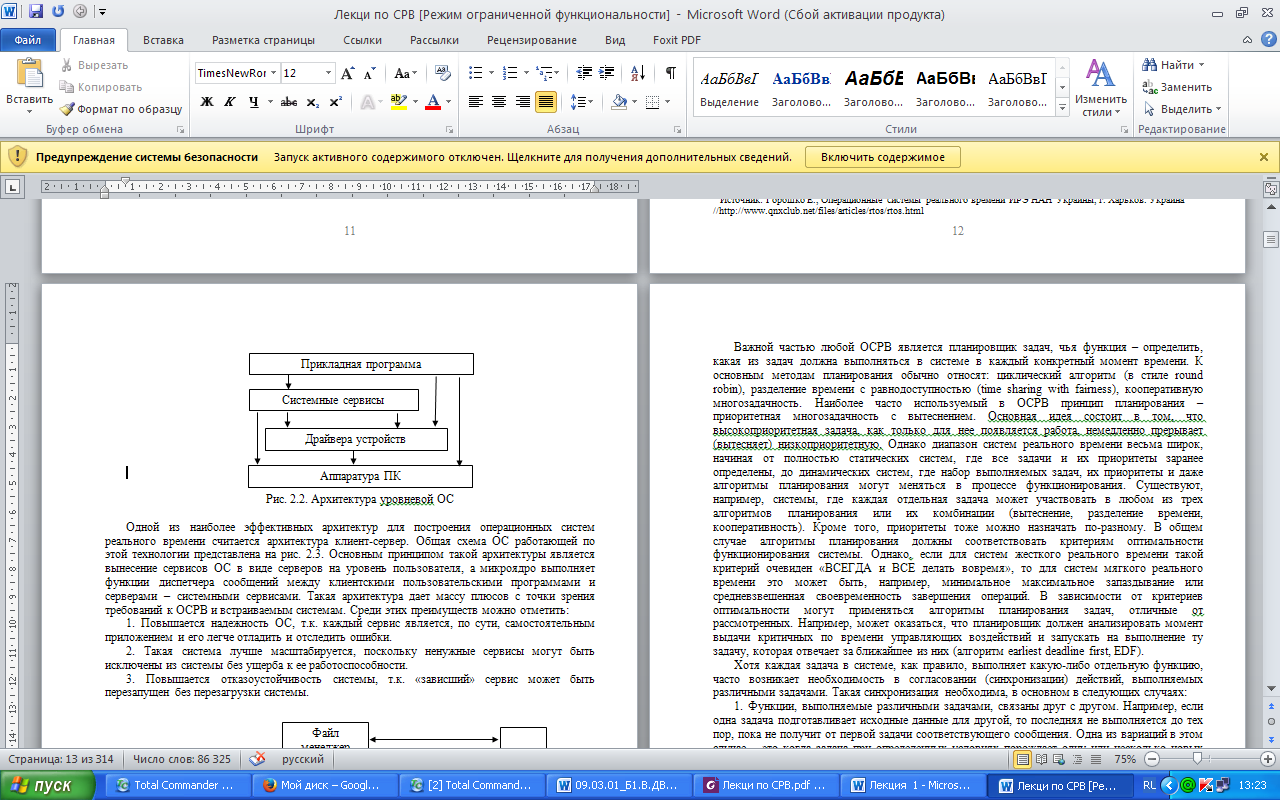
Task: Open the line spacing dropdown
Action: (582, 102)
